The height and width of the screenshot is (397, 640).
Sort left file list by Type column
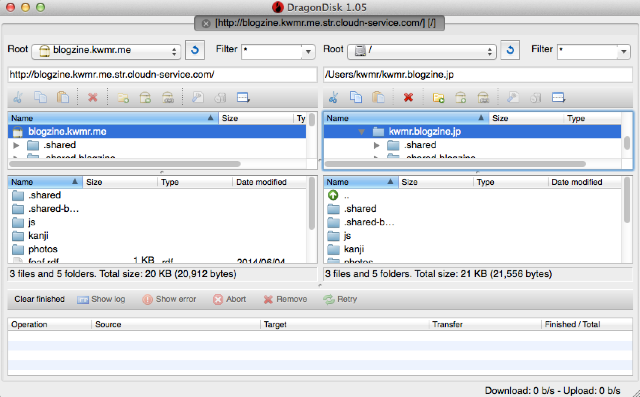[195, 182]
